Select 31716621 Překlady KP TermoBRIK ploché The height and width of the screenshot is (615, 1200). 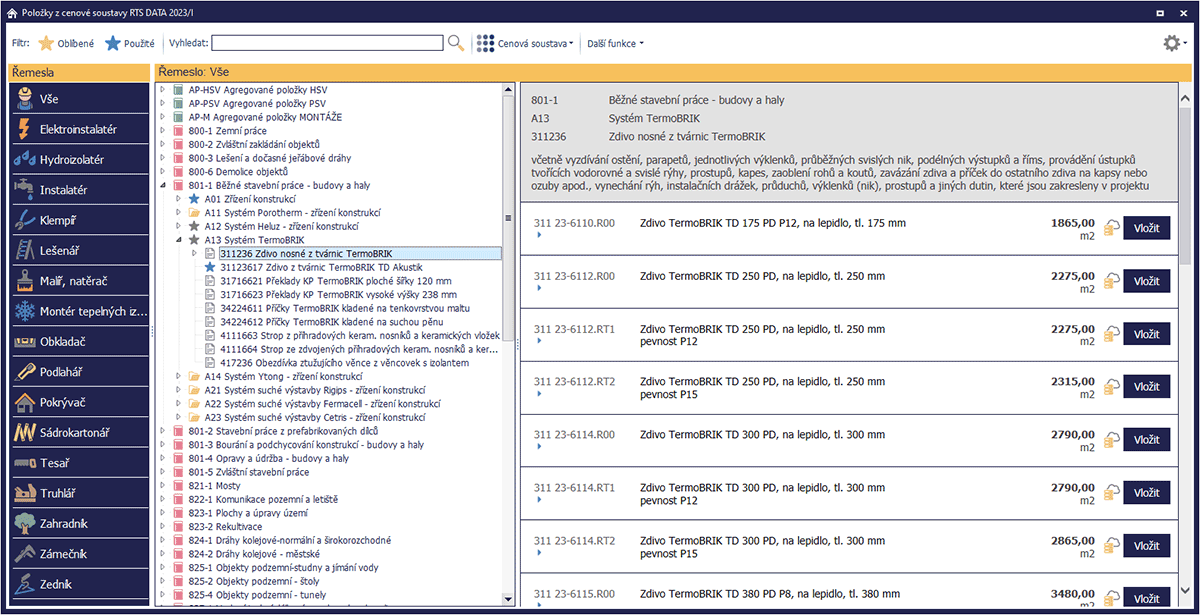tap(336, 281)
